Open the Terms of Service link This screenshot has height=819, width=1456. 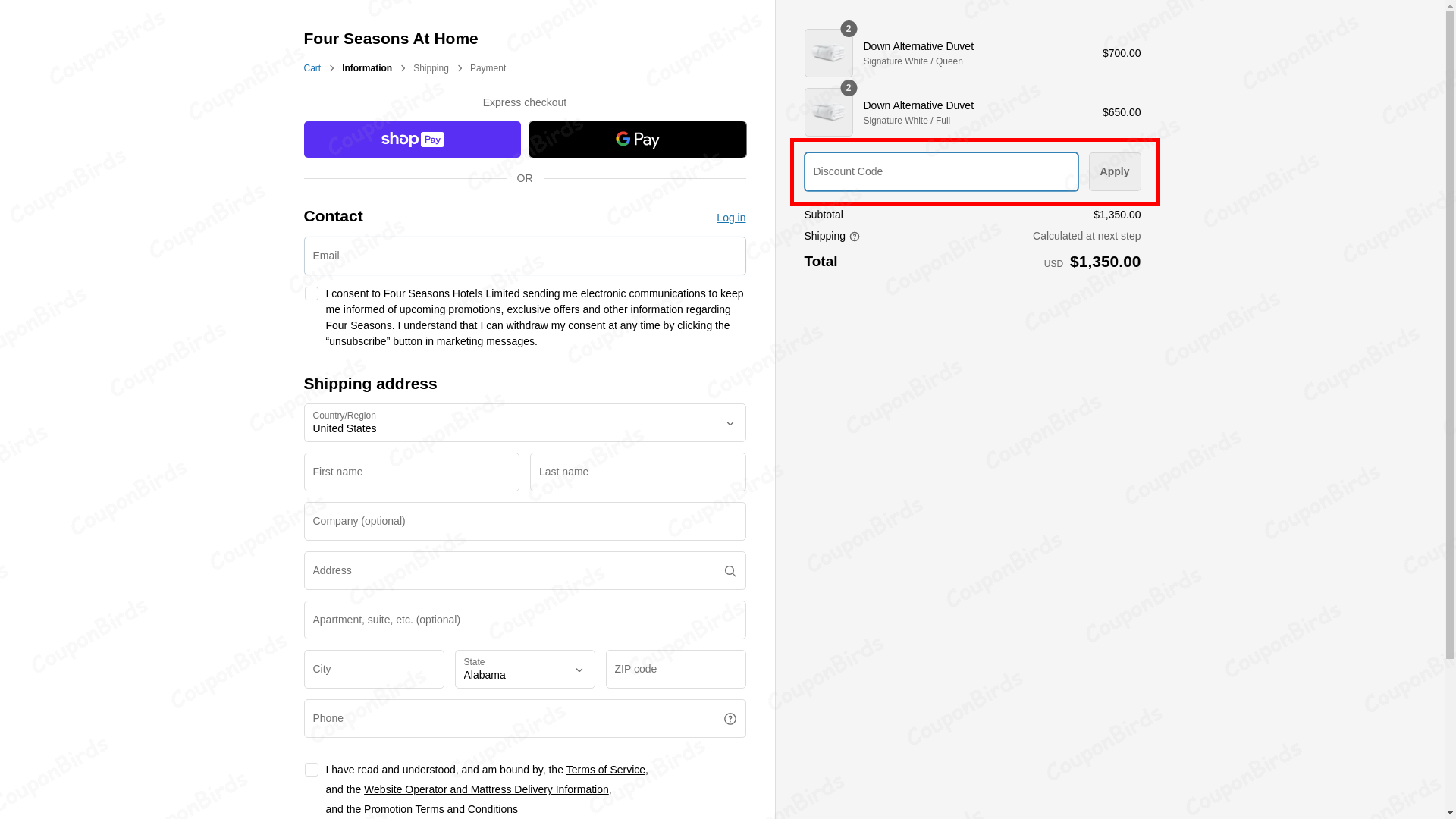[x=605, y=770]
